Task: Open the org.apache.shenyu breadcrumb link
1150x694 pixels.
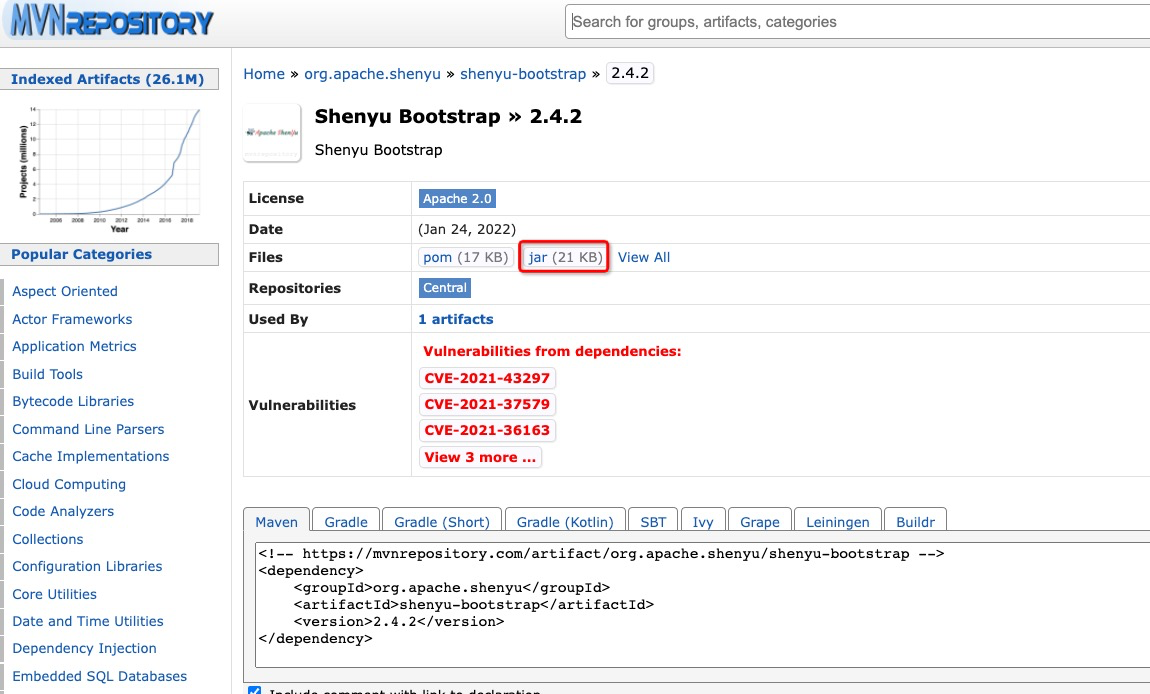Action: coord(373,74)
